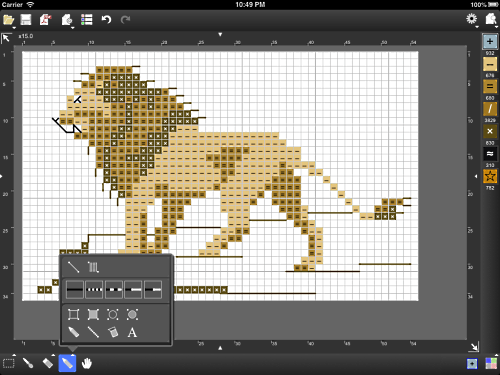Select the text backstitch tool A

point(132,332)
